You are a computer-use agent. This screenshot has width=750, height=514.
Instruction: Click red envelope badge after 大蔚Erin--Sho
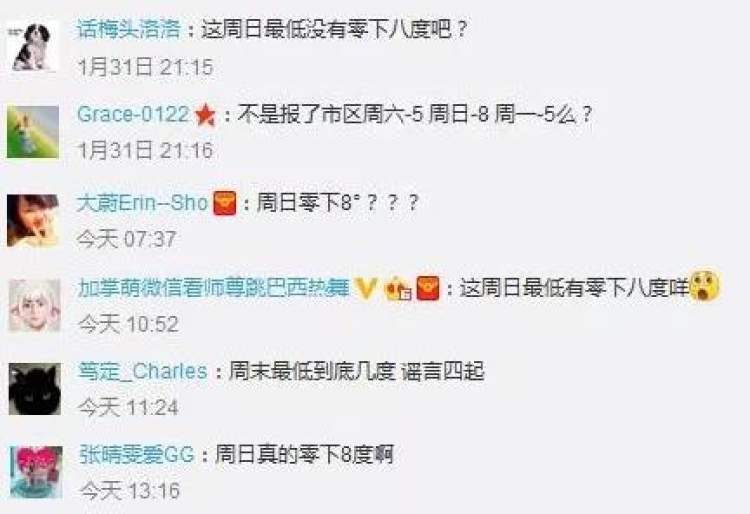coord(224,203)
